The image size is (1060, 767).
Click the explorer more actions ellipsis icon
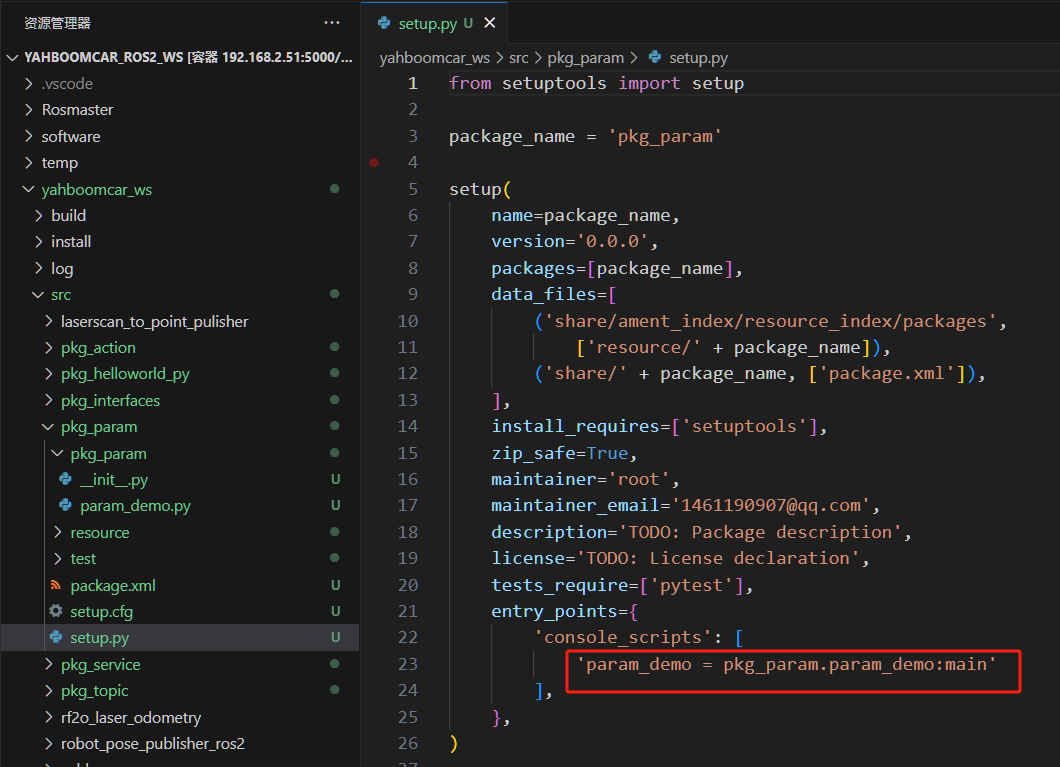332,23
